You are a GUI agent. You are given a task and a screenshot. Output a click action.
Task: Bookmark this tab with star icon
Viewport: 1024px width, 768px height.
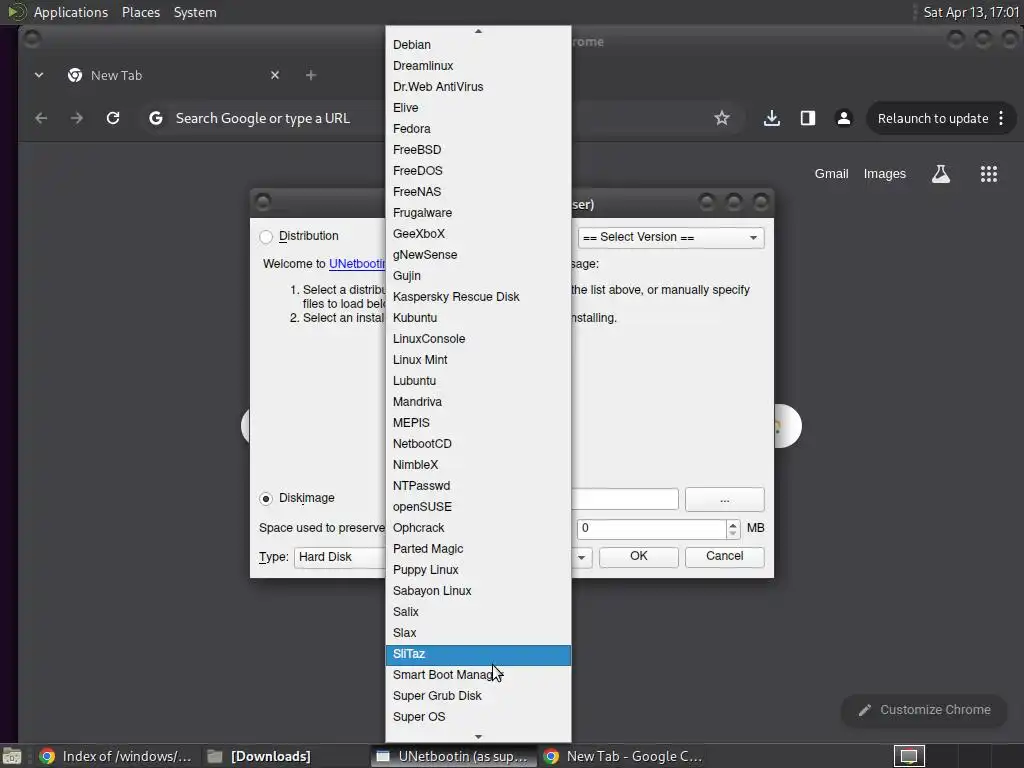[x=722, y=118]
